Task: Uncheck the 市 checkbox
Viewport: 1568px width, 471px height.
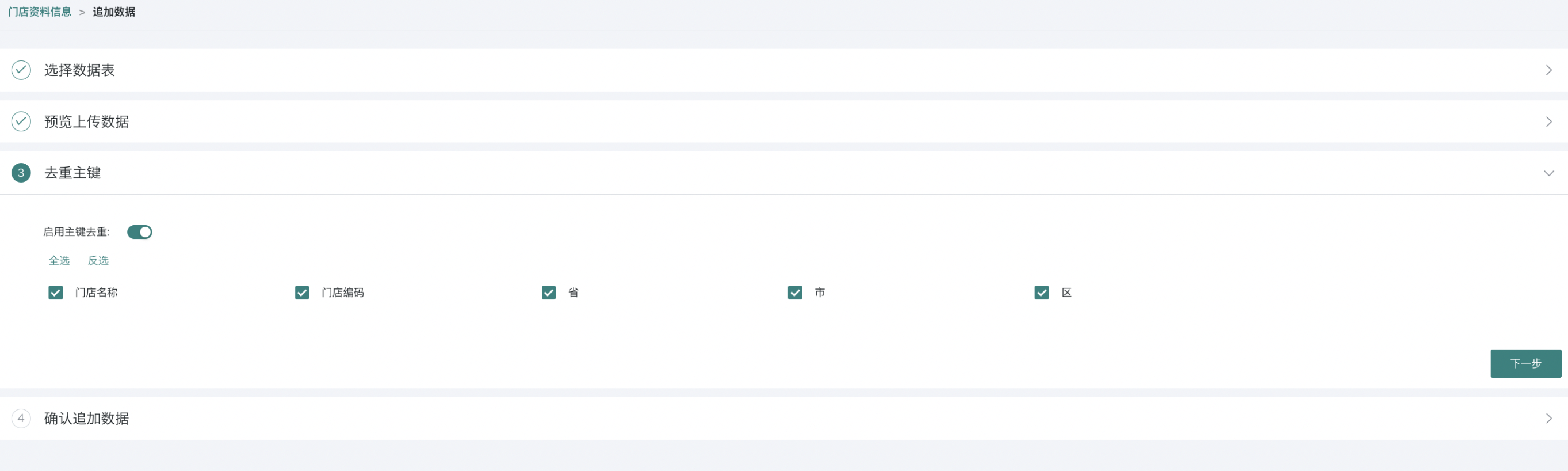Action: pyautogui.click(x=795, y=293)
